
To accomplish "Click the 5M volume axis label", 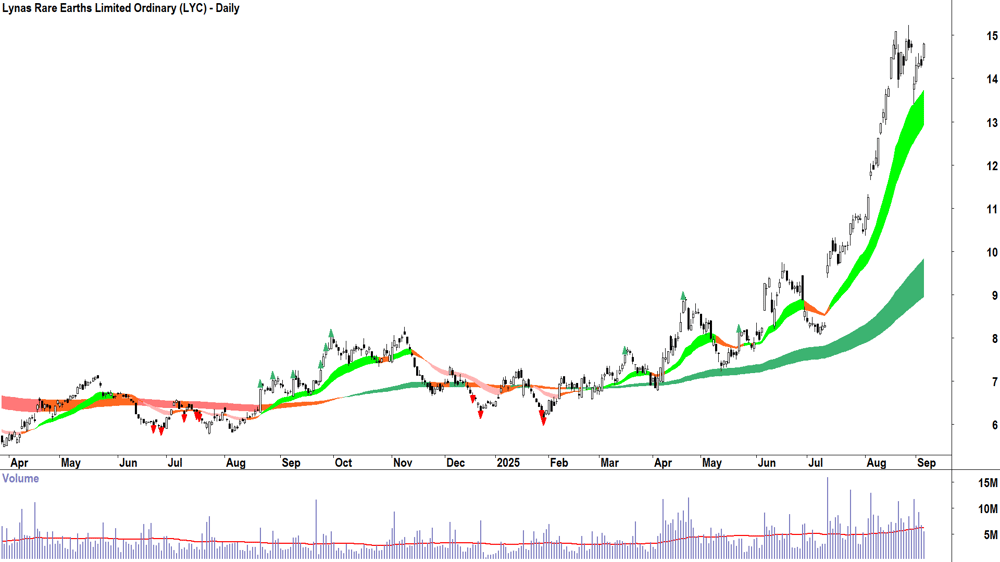I will pyautogui.click(x=991, y=535).
